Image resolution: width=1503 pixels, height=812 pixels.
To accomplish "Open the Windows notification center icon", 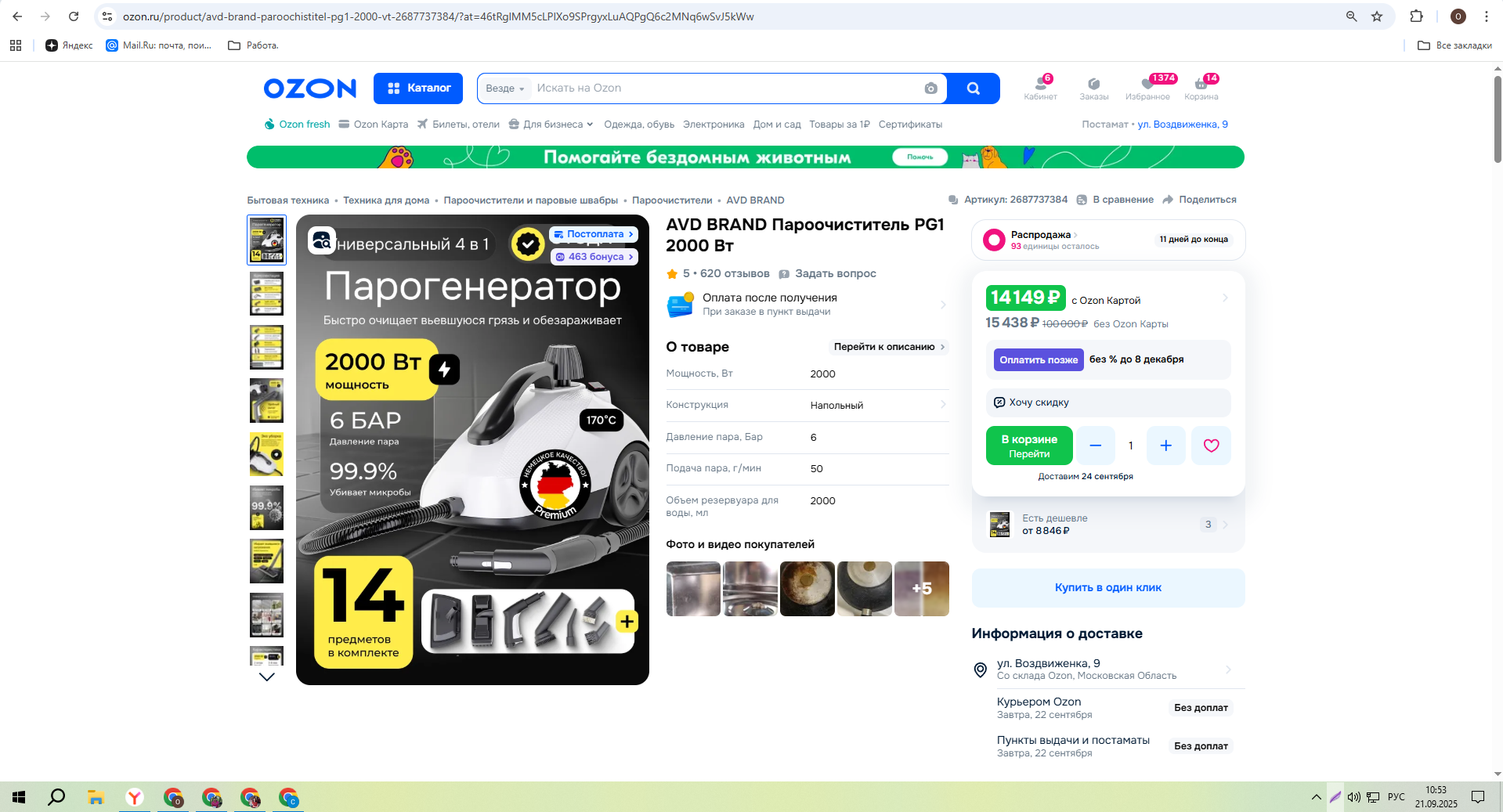I will 1478,797.
